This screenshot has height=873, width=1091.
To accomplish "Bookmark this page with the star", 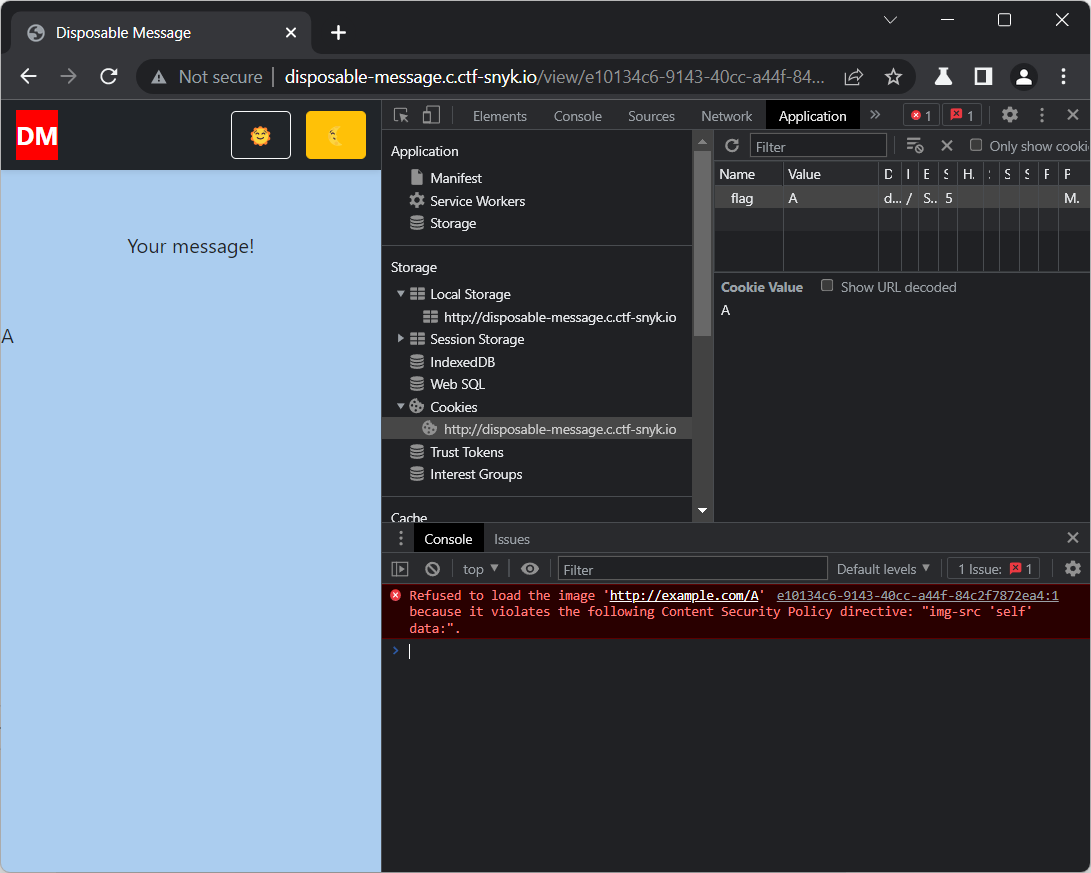I will click(x=893, y=77).
